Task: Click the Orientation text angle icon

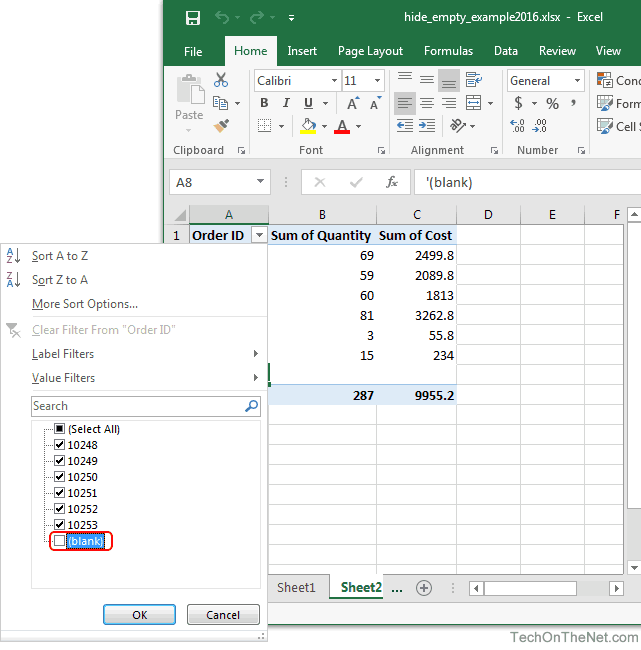Action: [x=458, y=126]
